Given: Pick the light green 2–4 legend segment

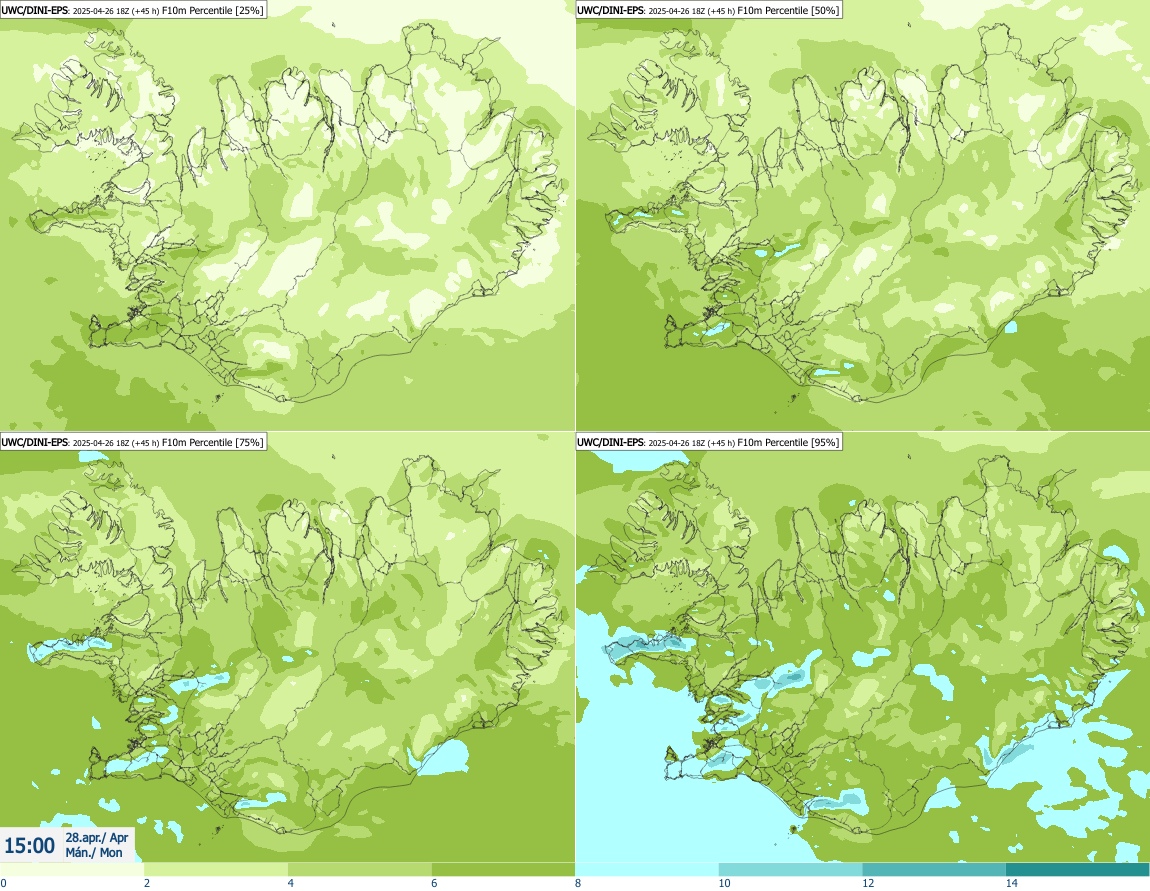Looking at the screenshot, I should (x=216, y=870).
